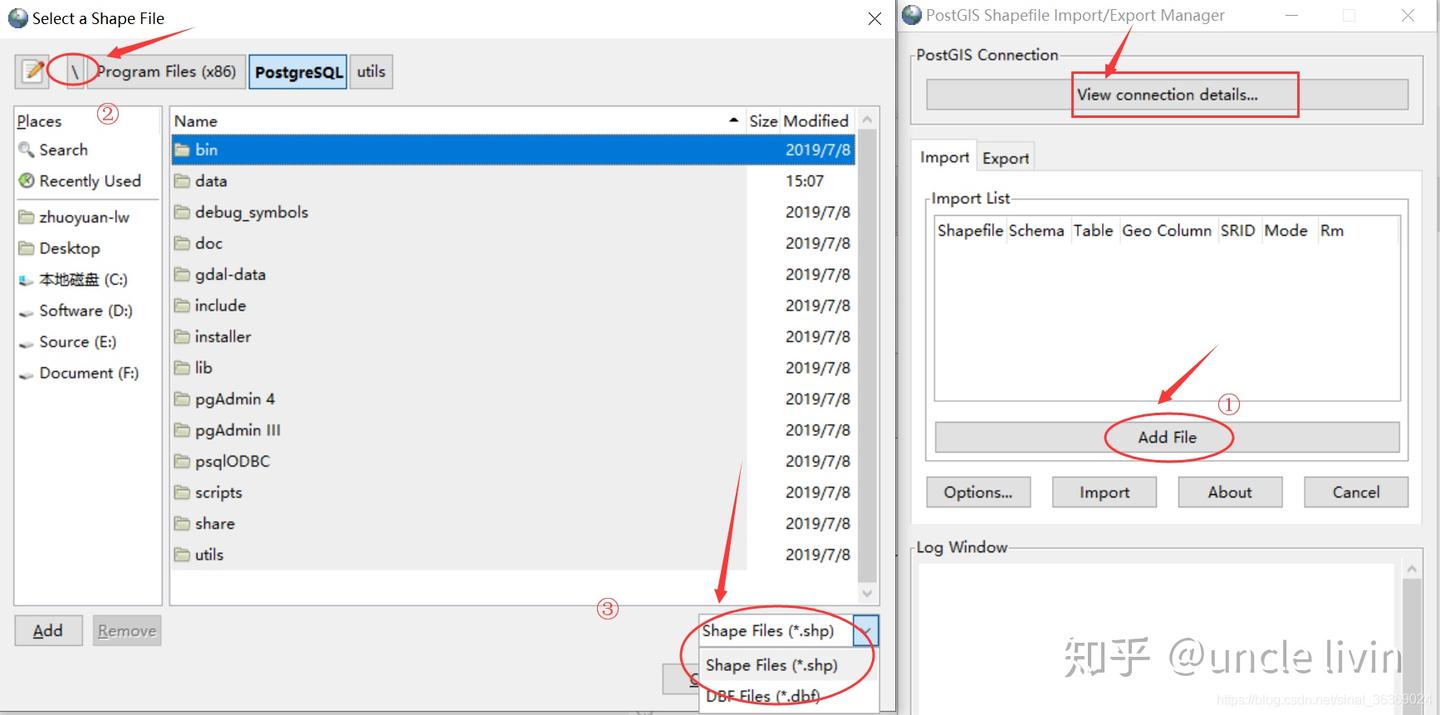Switch to the Export tab
This screenshot has width=1440, height=715.
[1005, 156]
